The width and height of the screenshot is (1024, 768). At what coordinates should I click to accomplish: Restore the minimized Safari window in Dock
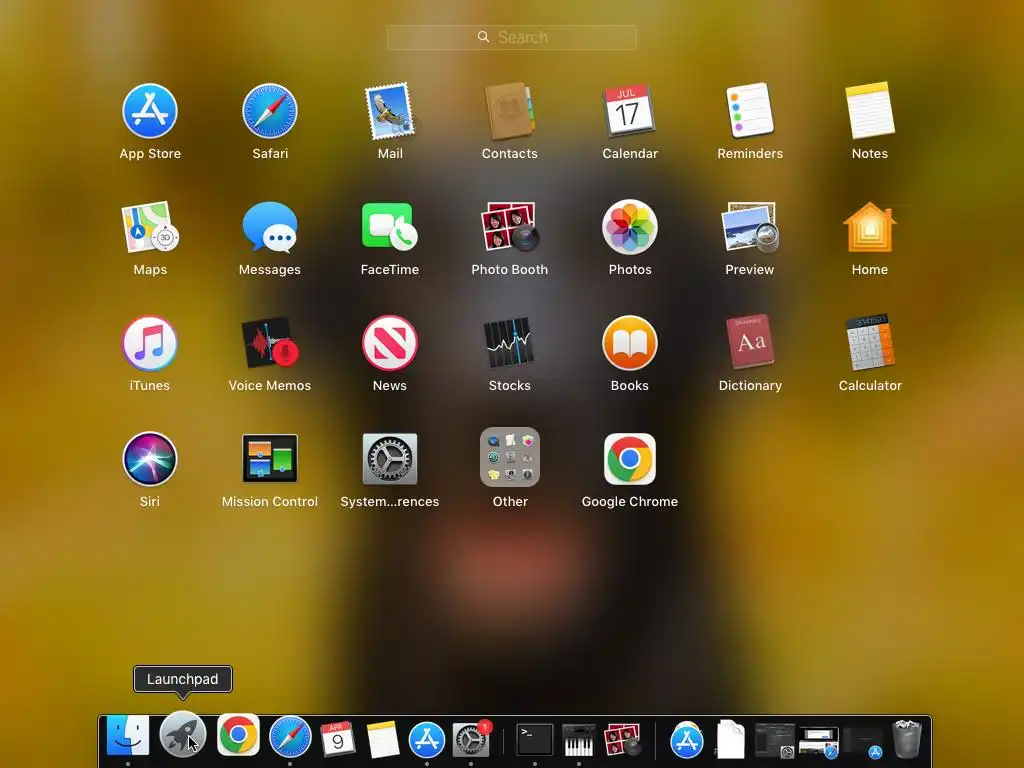click(x=819, y=742)
